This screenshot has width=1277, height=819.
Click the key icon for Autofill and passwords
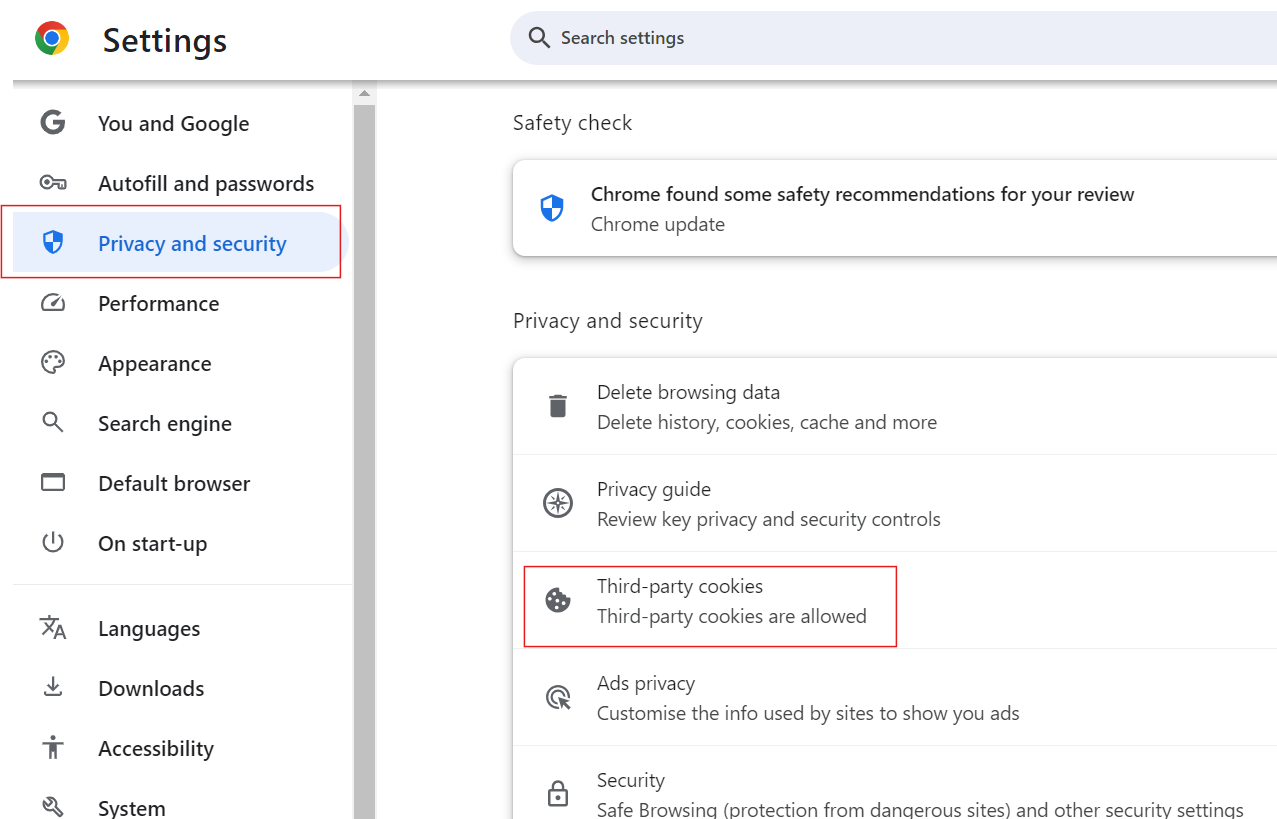tap(52, 183)
